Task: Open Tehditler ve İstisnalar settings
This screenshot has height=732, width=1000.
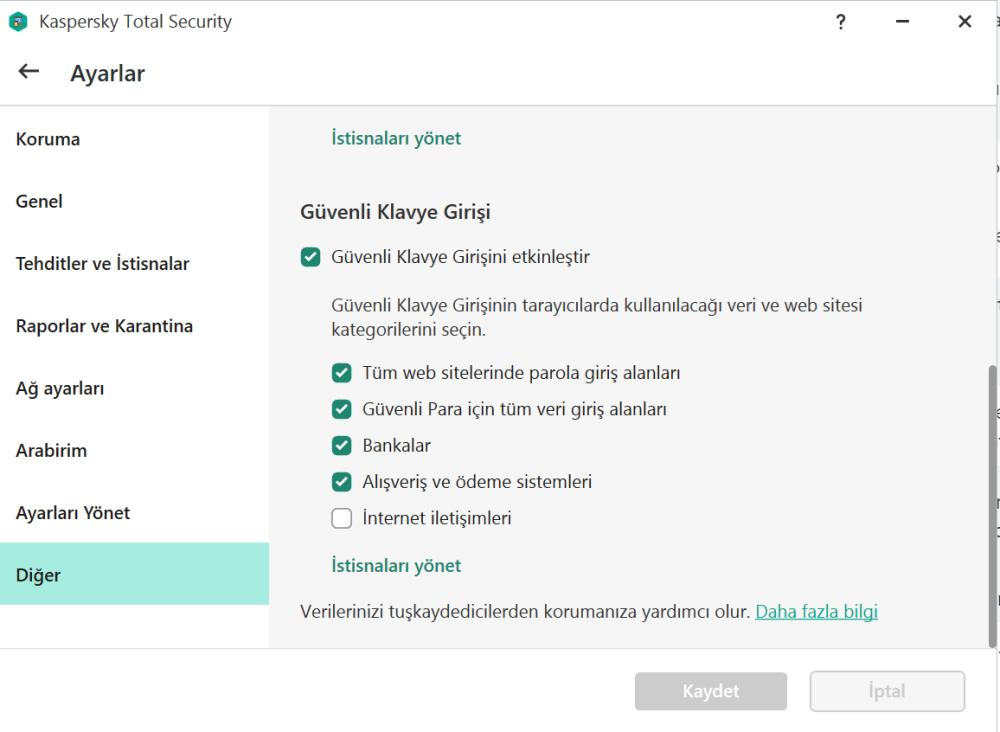Action: click(x=103, y=263)
